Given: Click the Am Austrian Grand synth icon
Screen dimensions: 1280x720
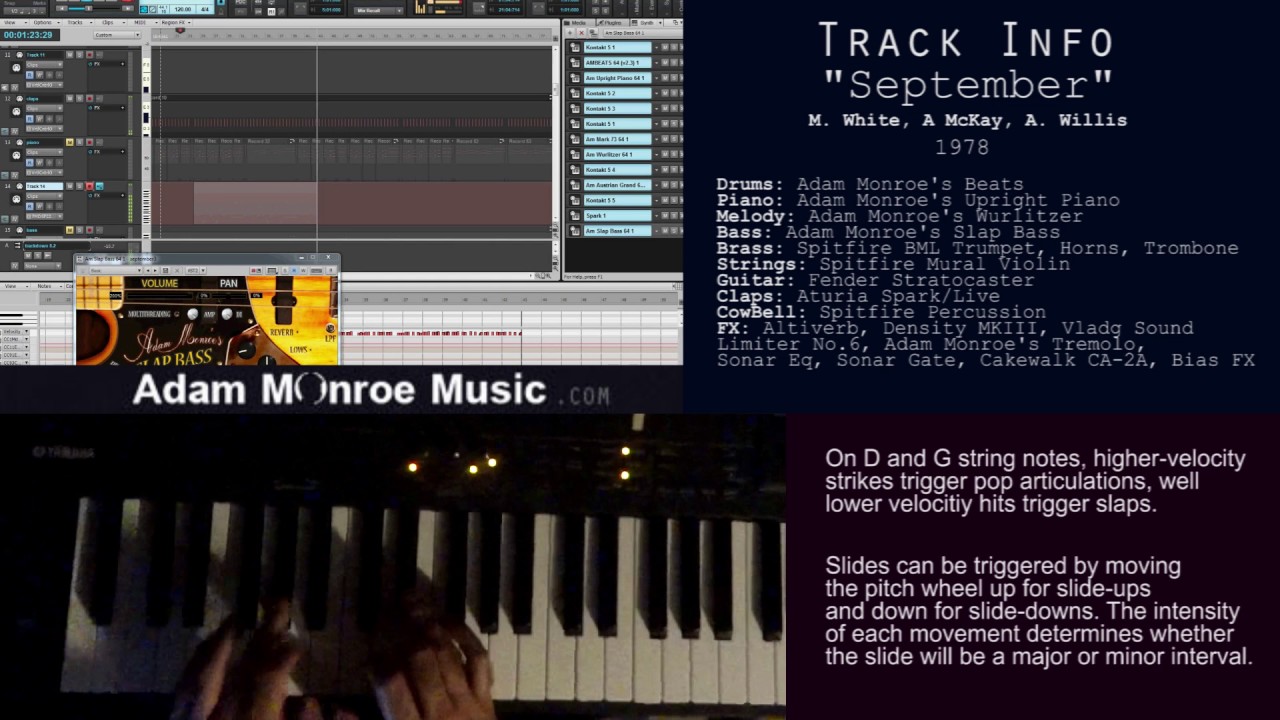Looking at the screenshot, I should click(575, 185).
